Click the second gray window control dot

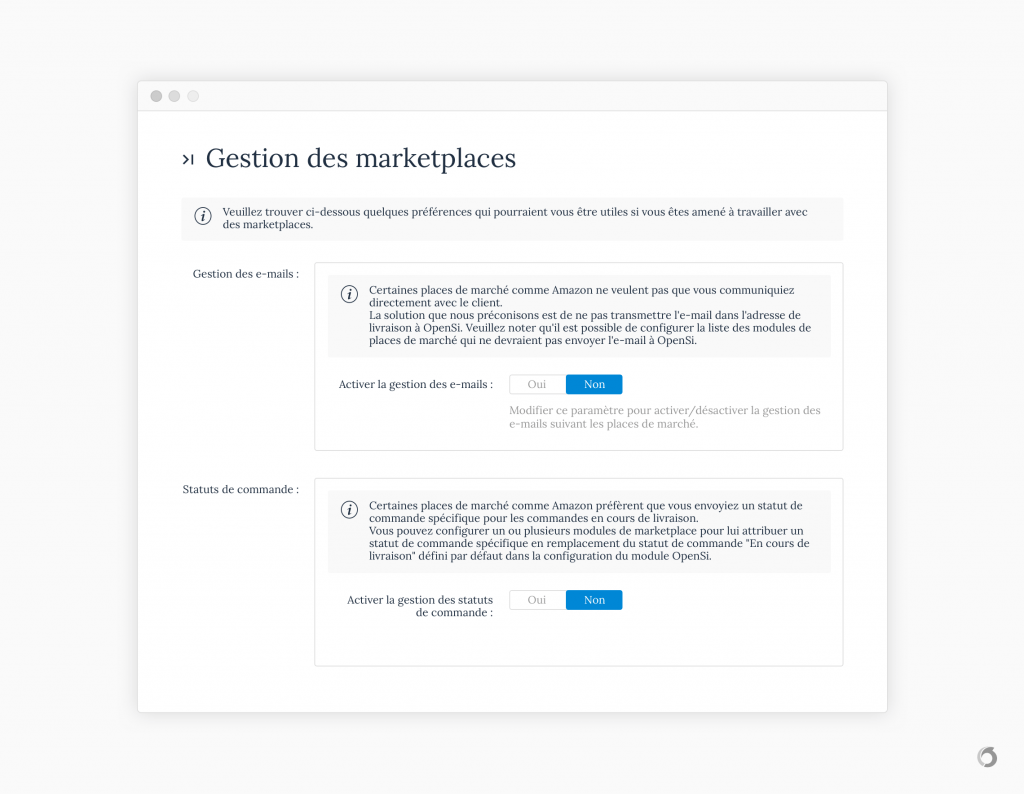pos(174,96)
